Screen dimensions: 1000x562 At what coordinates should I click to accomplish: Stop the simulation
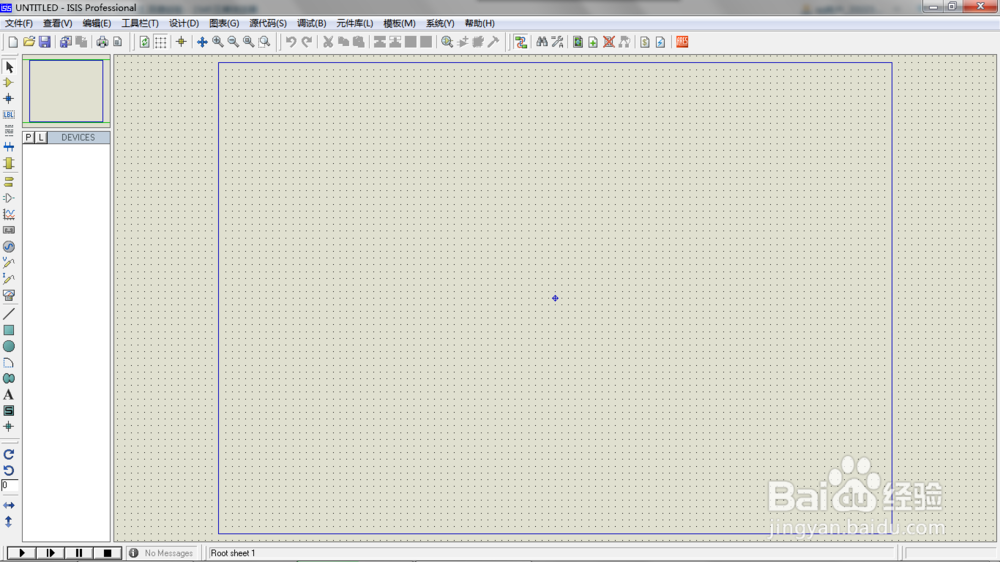pos(107,553)
